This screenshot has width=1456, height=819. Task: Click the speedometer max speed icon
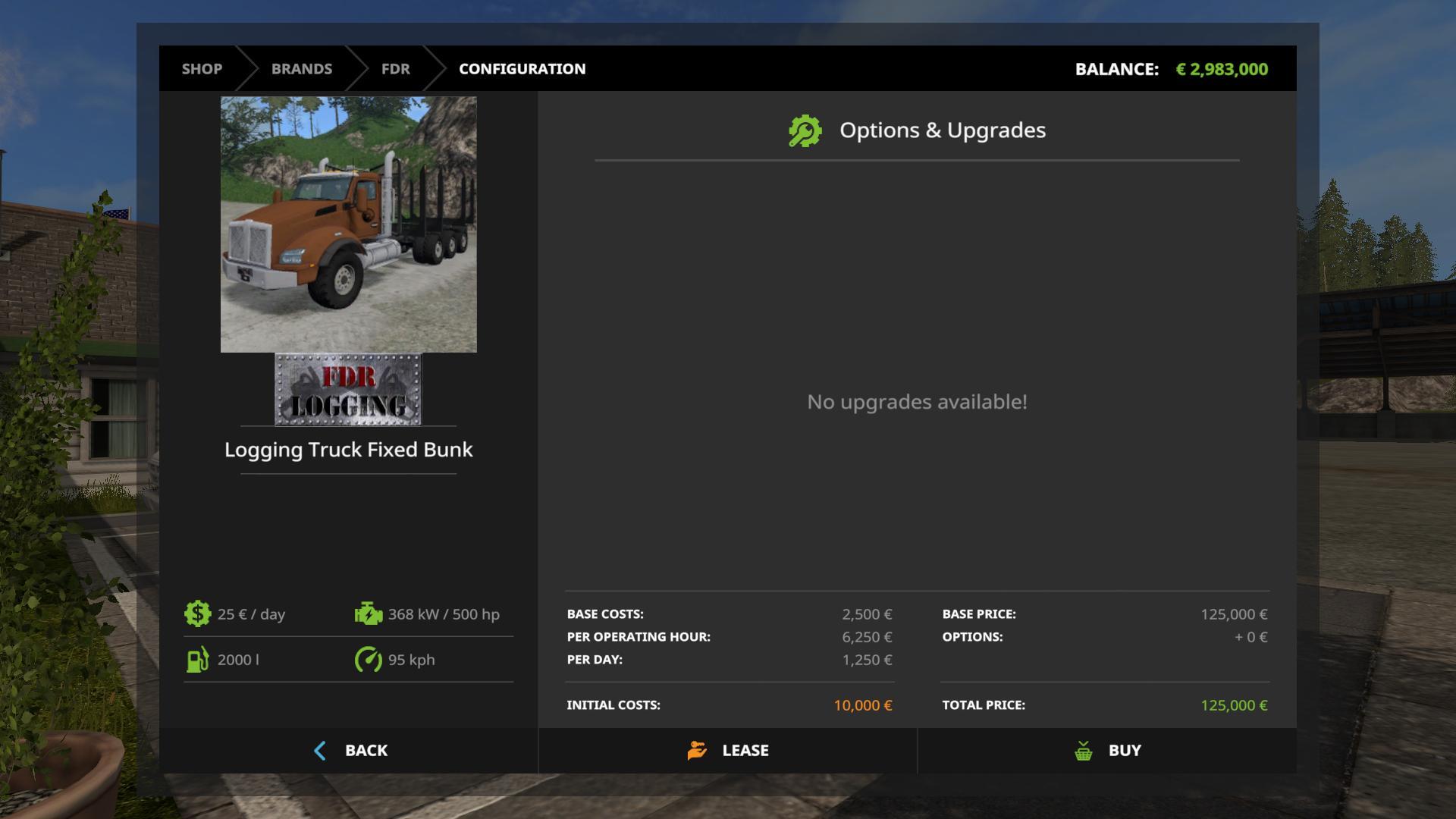coord(369,659)
